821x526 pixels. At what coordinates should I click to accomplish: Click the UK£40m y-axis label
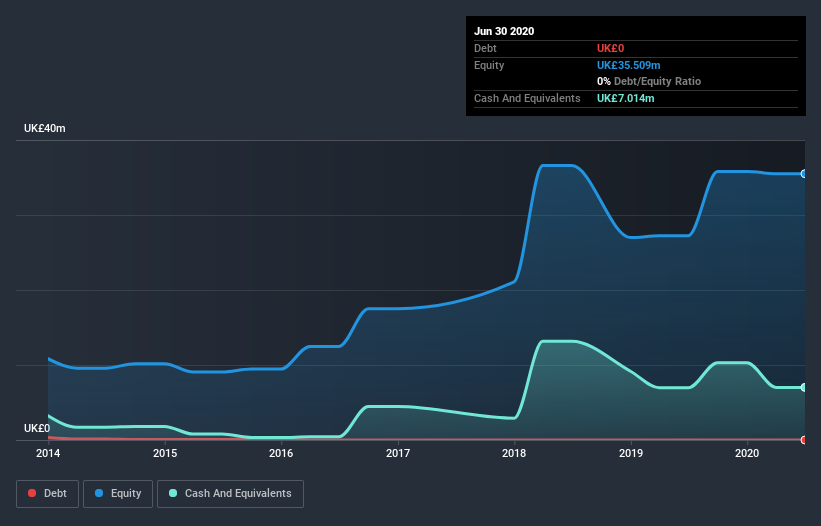pos(45,128)
